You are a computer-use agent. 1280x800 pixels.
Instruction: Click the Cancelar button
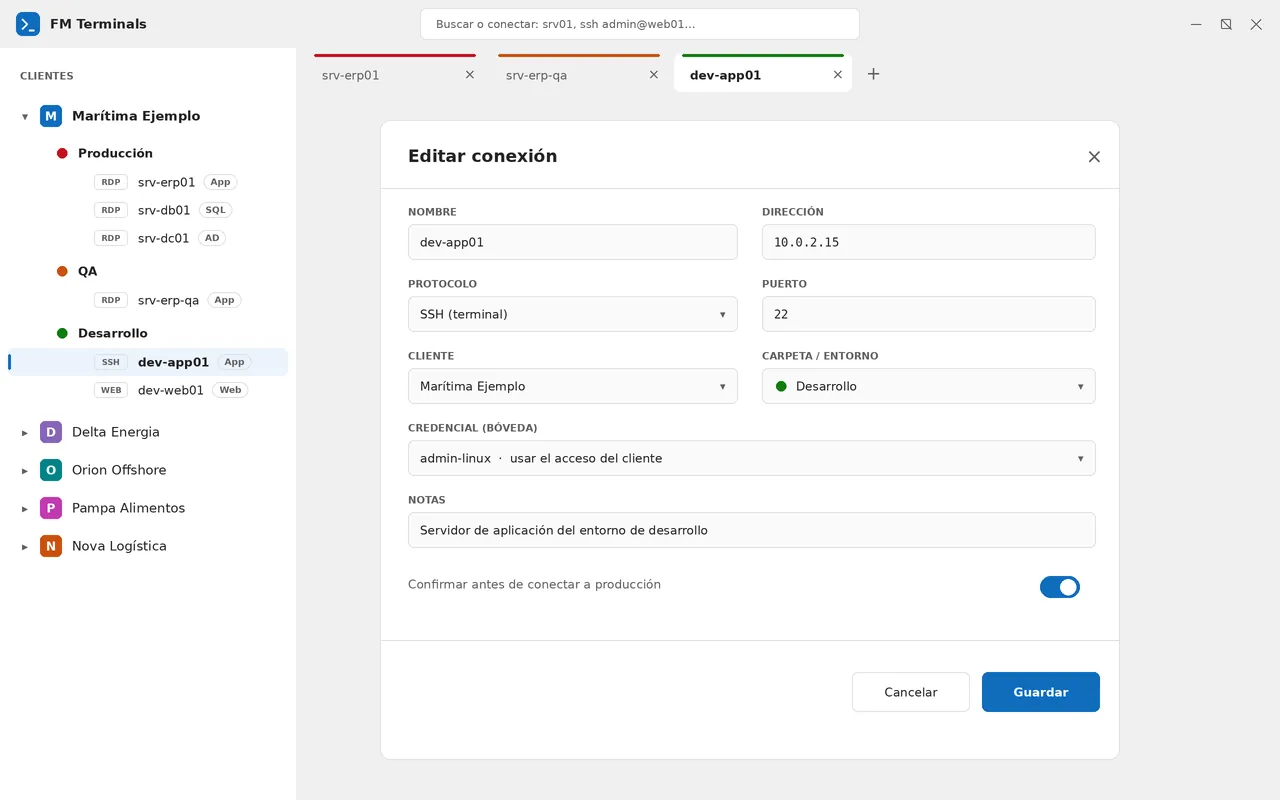tap(911, 692)
